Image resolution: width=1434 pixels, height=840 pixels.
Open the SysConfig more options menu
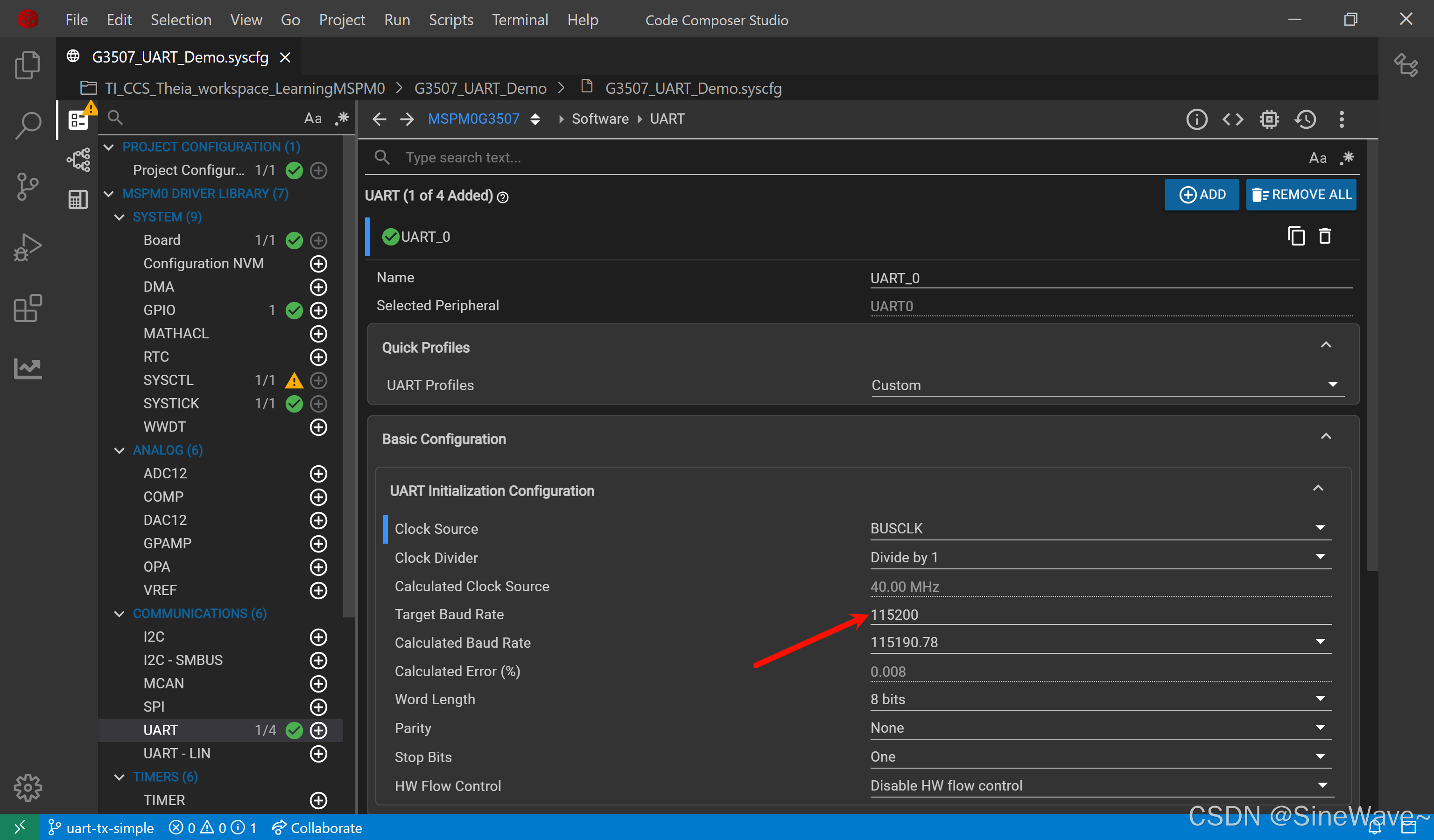(1341, 119)
